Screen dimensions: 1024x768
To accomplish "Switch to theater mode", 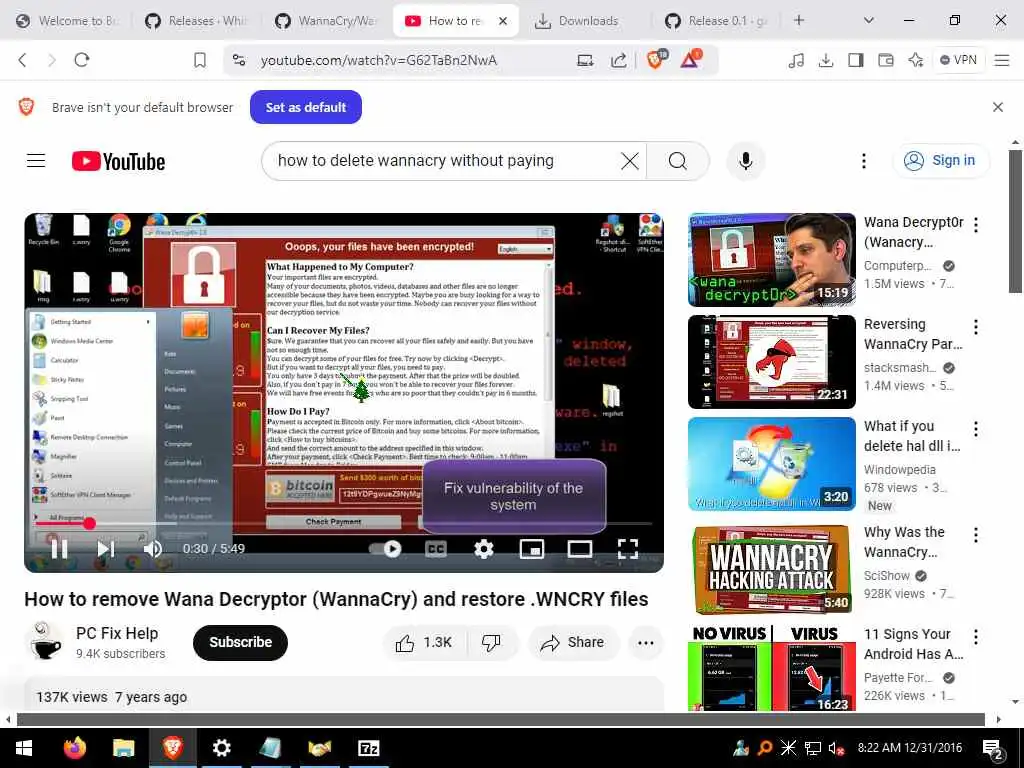I will [x=580, y=549].
